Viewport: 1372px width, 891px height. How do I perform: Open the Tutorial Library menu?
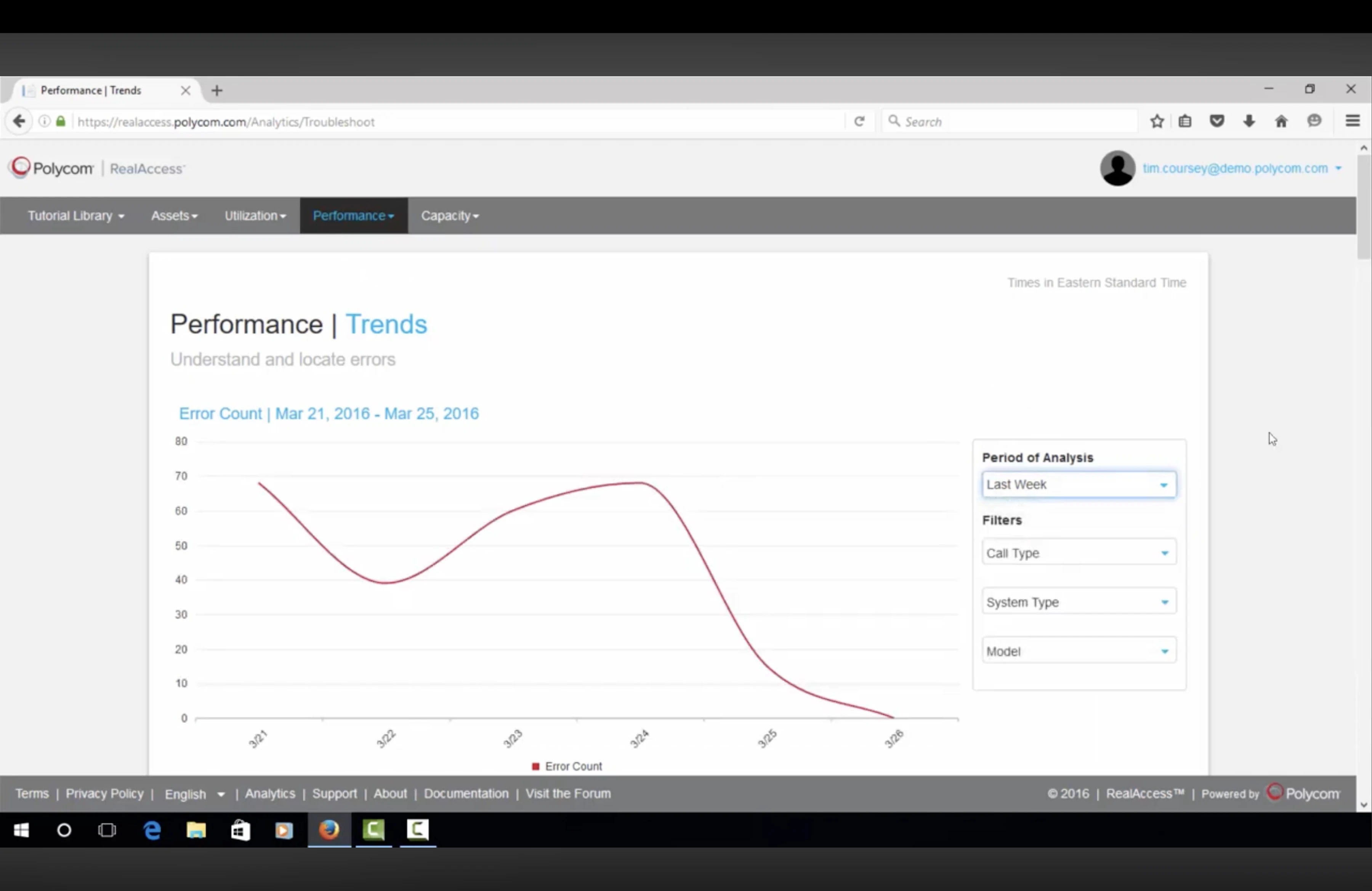click(75, 216)
